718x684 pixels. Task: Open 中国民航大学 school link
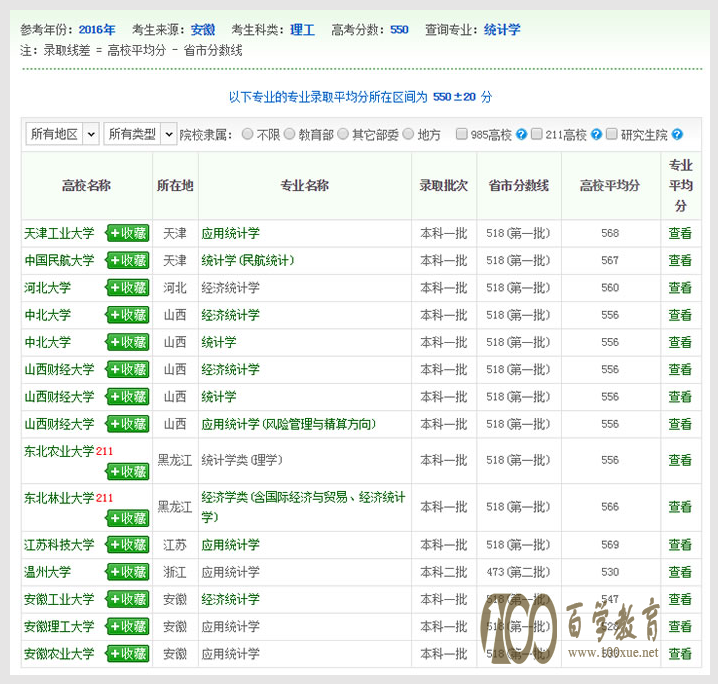(x=59, y=260)
